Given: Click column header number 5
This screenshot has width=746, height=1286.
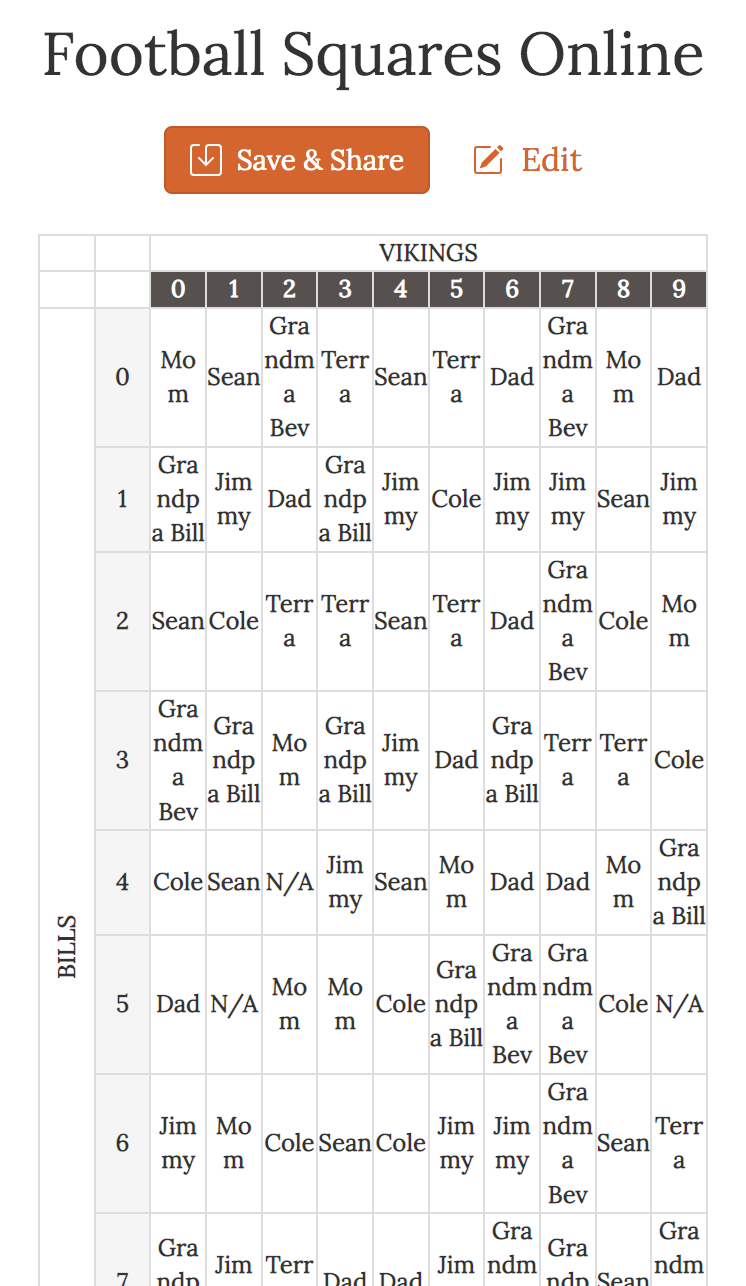Looking at the screenshot, I should pos(456,289).
